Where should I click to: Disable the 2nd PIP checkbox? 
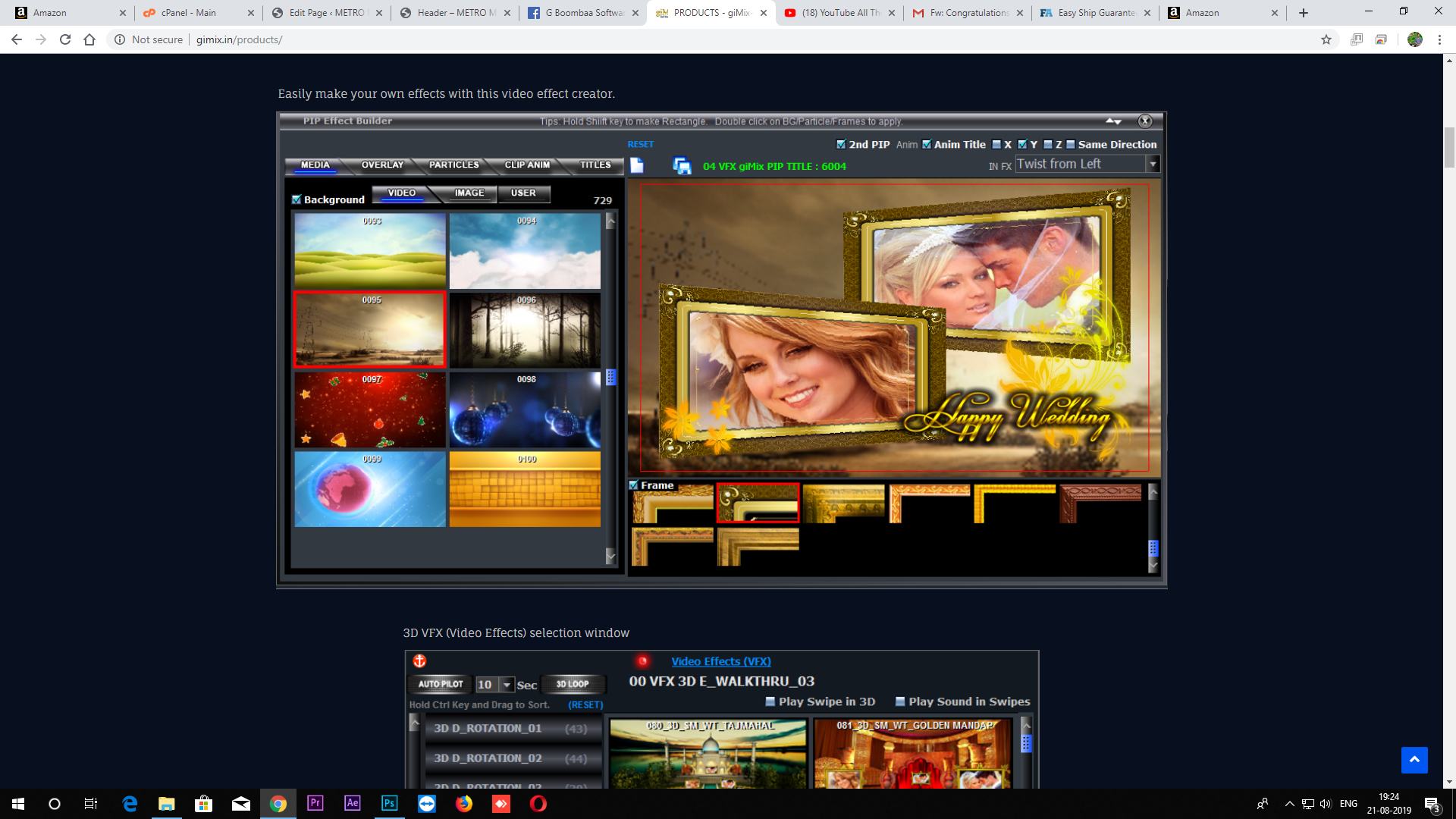click(x=841, y=143)
